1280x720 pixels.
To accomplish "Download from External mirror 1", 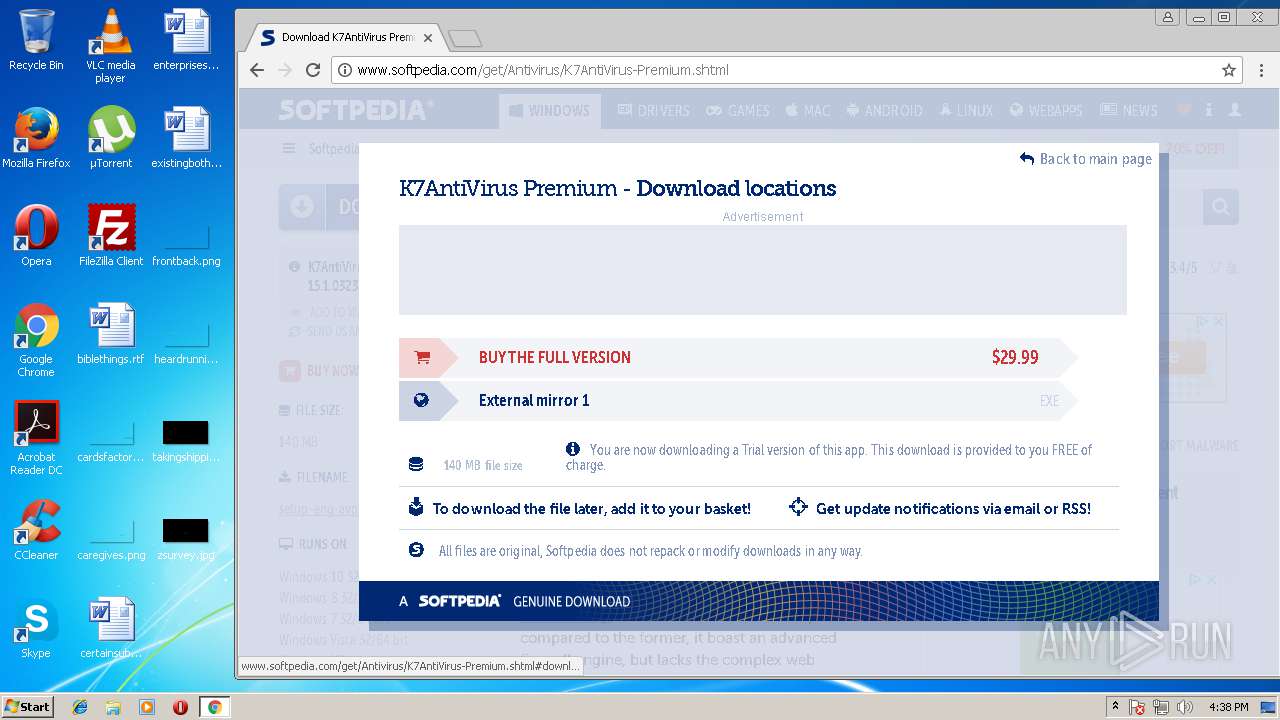I will (x=738, y=400).
